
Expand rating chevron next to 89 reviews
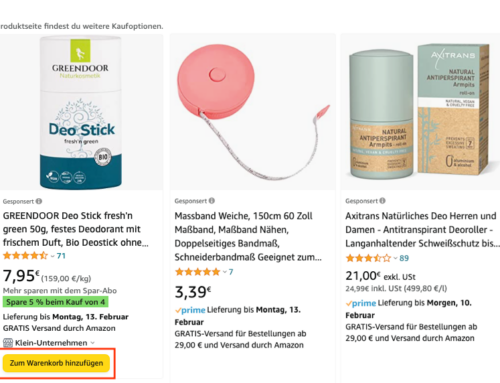tap(395, 258)
